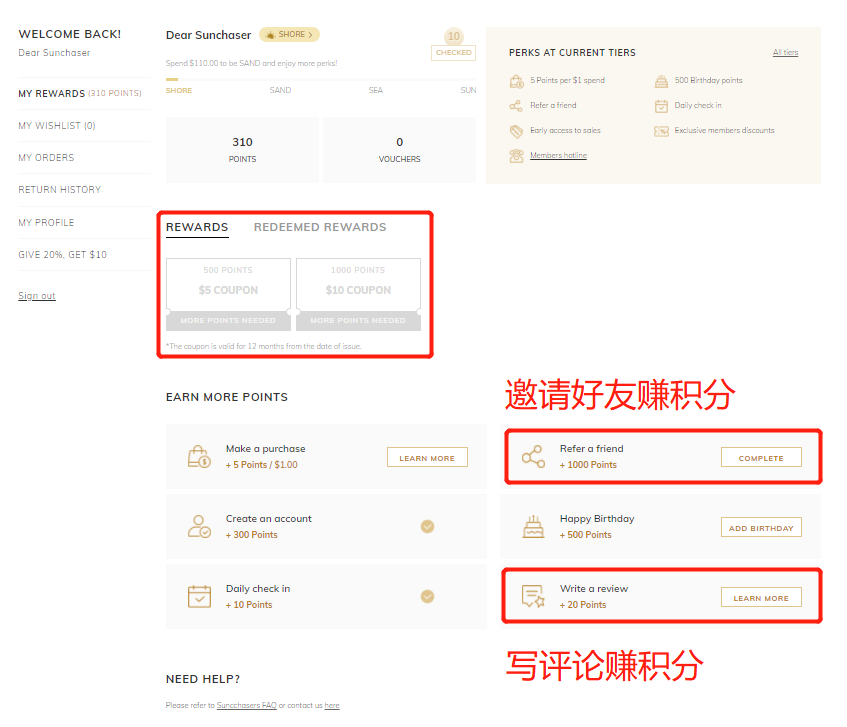Select the telephone icon beside Members hotline
The width and height of the screenshot is (847, 727).
click(519, 156)
